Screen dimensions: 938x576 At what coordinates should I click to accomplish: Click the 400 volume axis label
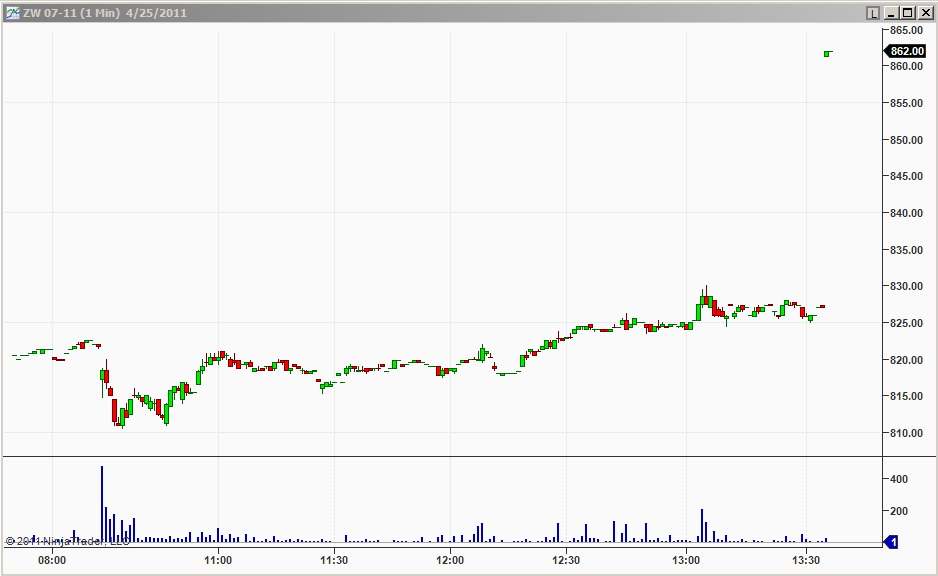coord(899,479)
